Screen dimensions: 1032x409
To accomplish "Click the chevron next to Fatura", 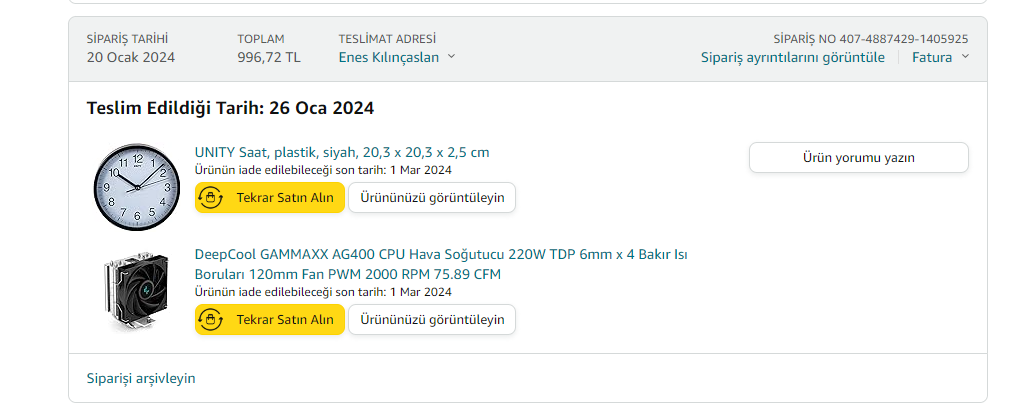I will click(x=965, y=57).
